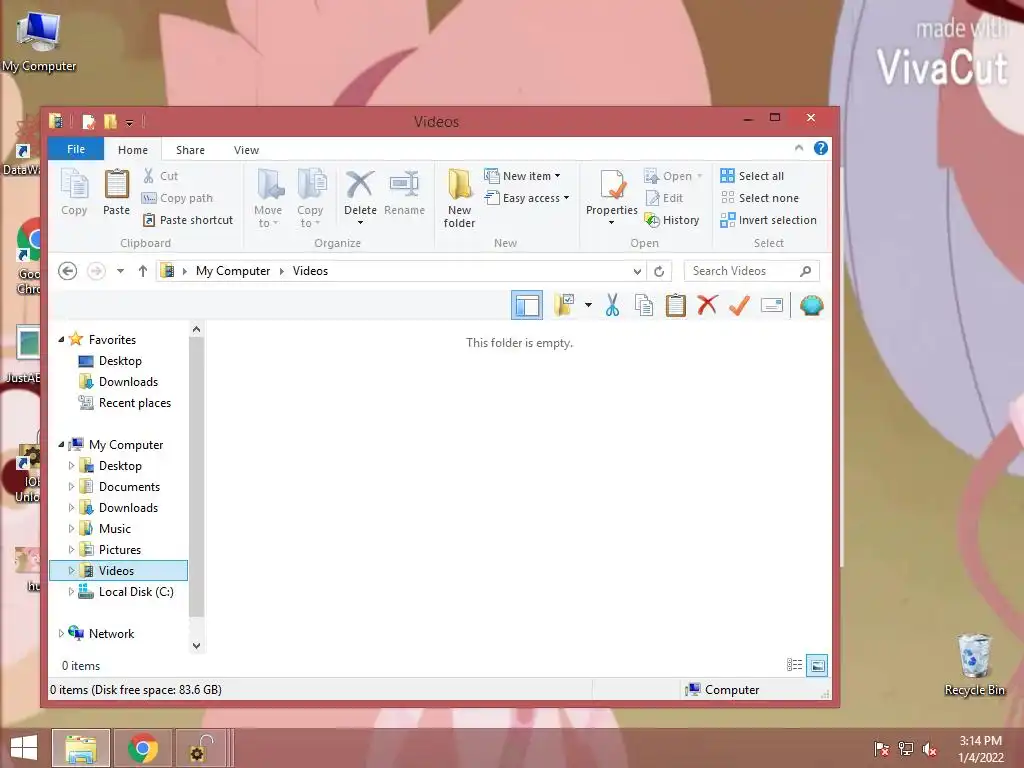Open the Windows Start button
Image resolution: width=1024 pixels, height=768 pixels.
(x=24, y=748)
